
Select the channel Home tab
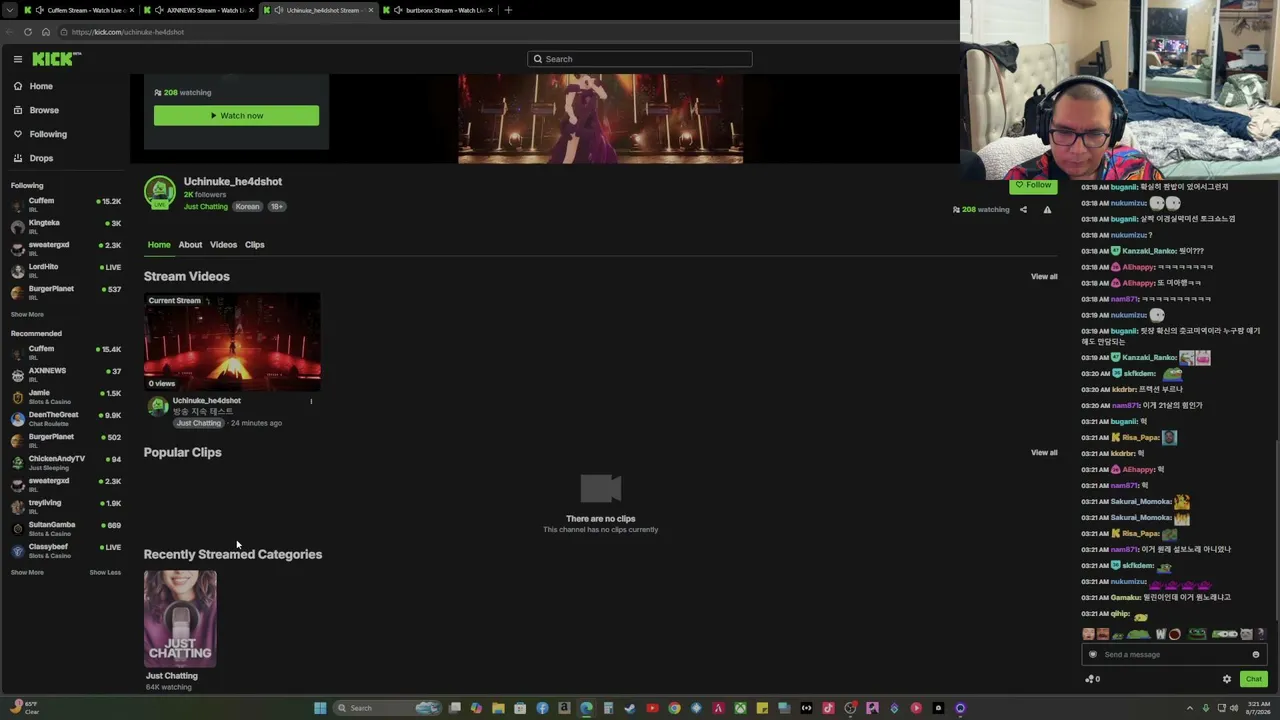click(x=159, y=244)
